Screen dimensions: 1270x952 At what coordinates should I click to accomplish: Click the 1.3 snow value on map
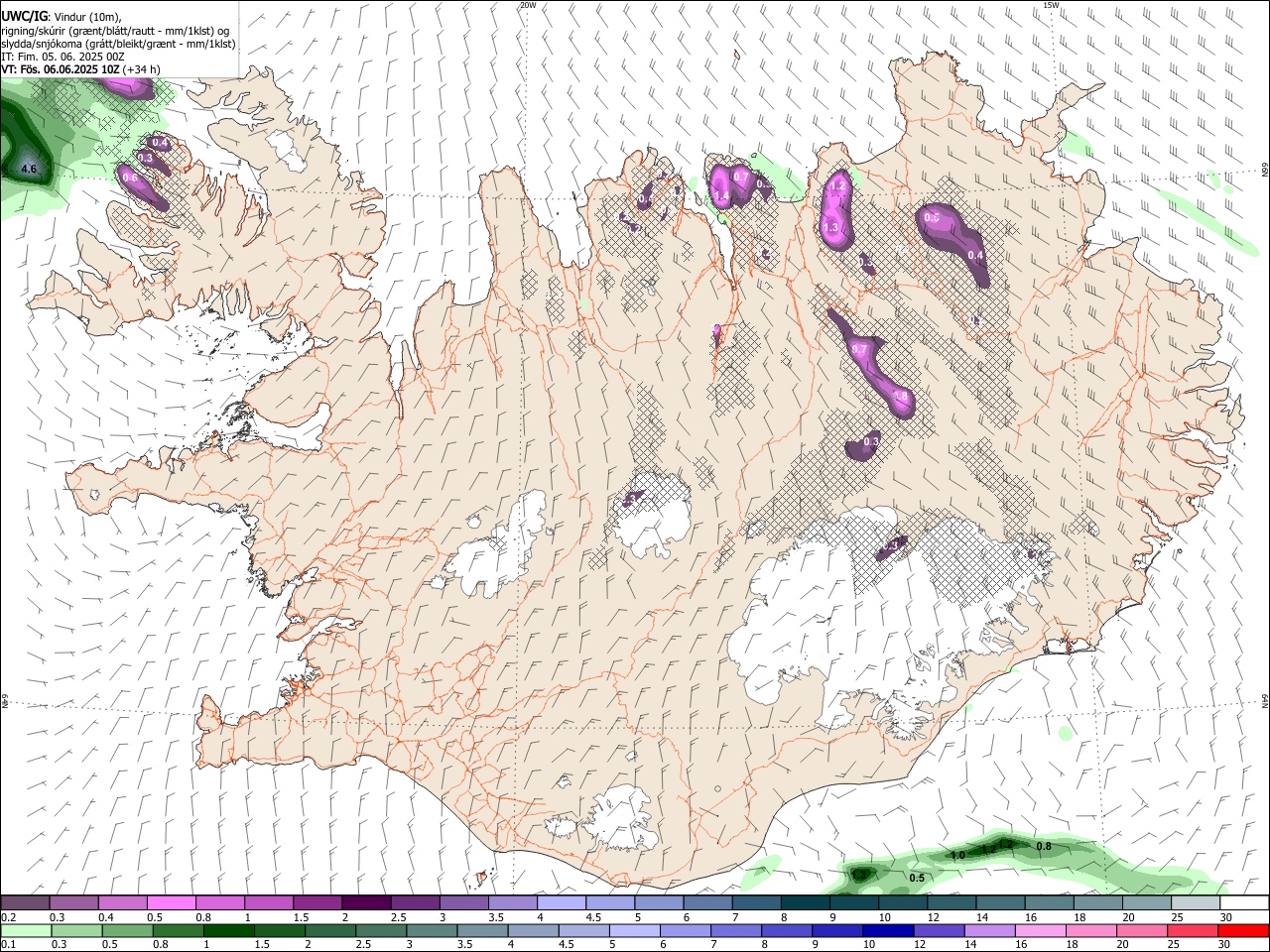[x=831, y=227]
